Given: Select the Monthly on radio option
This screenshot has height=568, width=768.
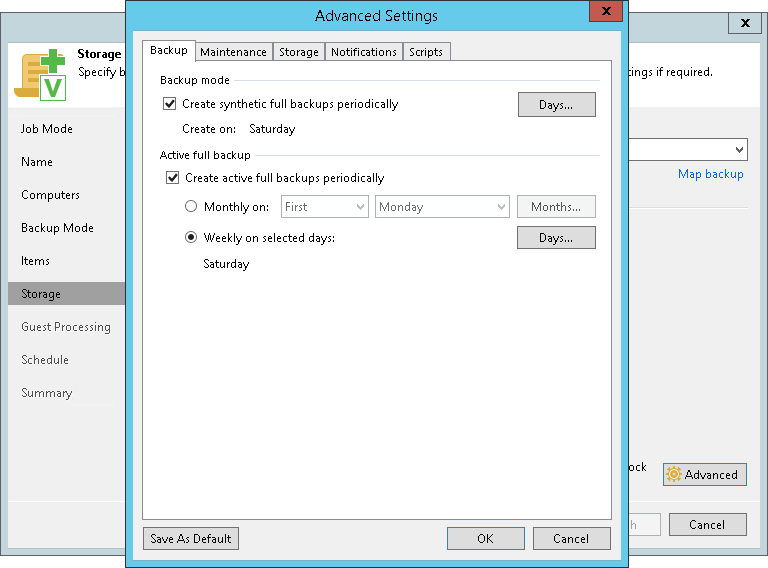Looking at the screenshot, I should [191, 207].
